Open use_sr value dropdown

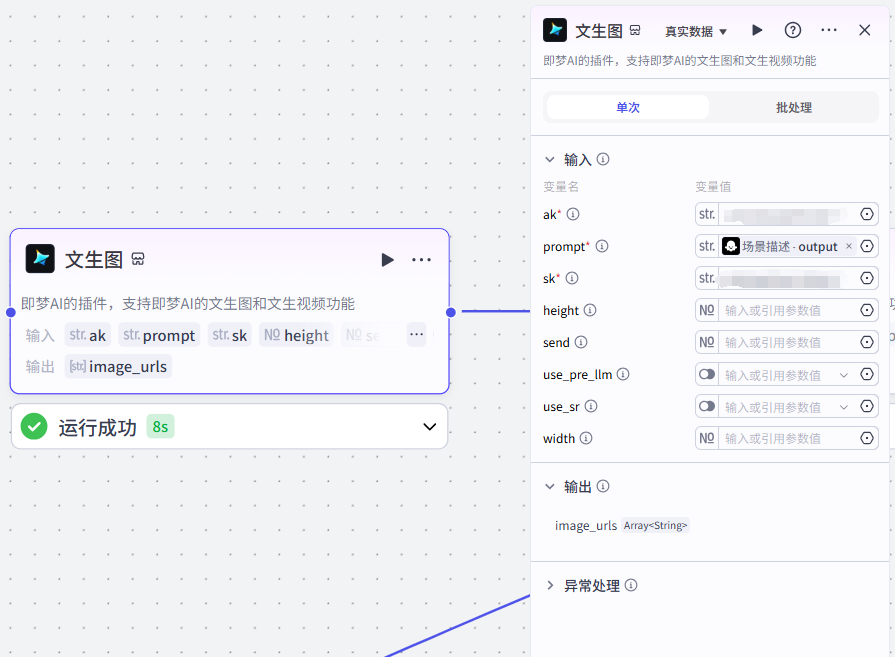point(844,407)
